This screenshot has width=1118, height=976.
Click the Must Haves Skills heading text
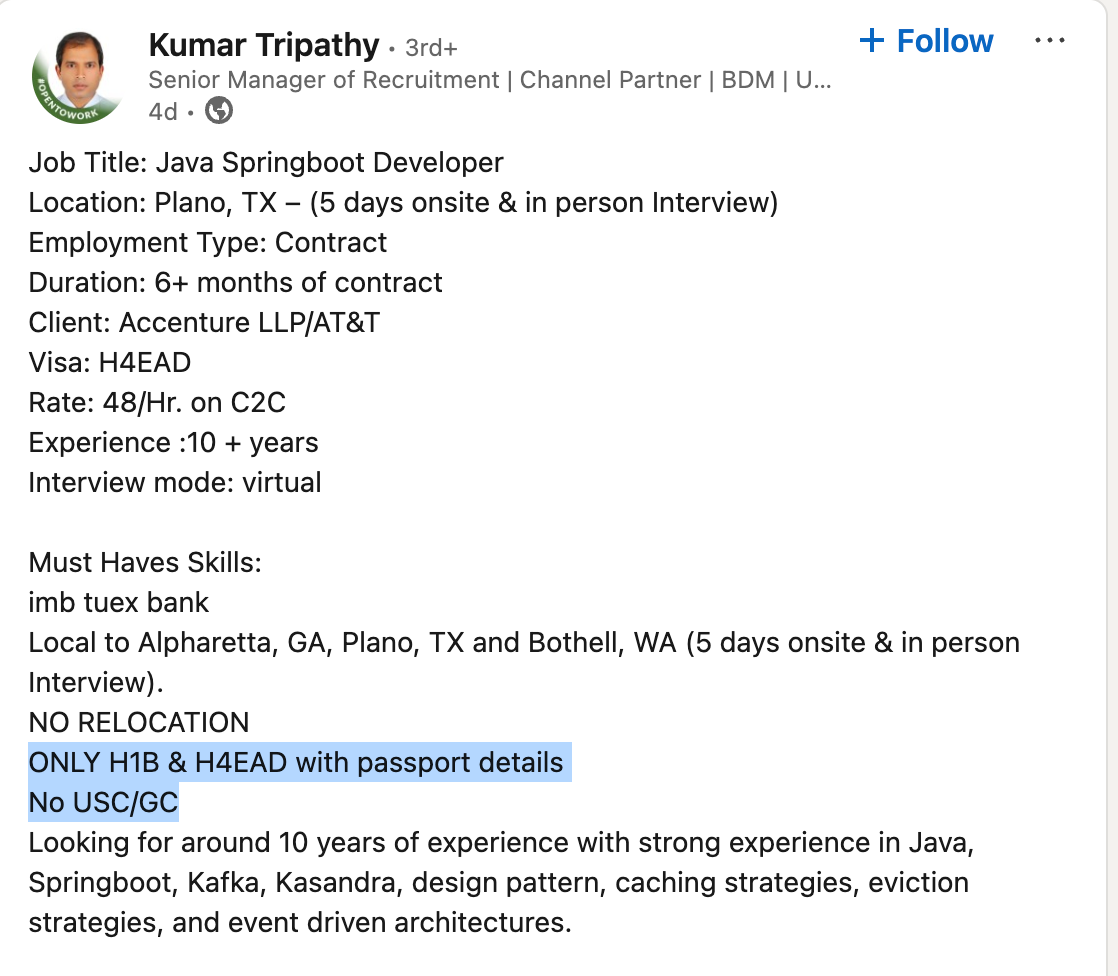coord(145,562)
